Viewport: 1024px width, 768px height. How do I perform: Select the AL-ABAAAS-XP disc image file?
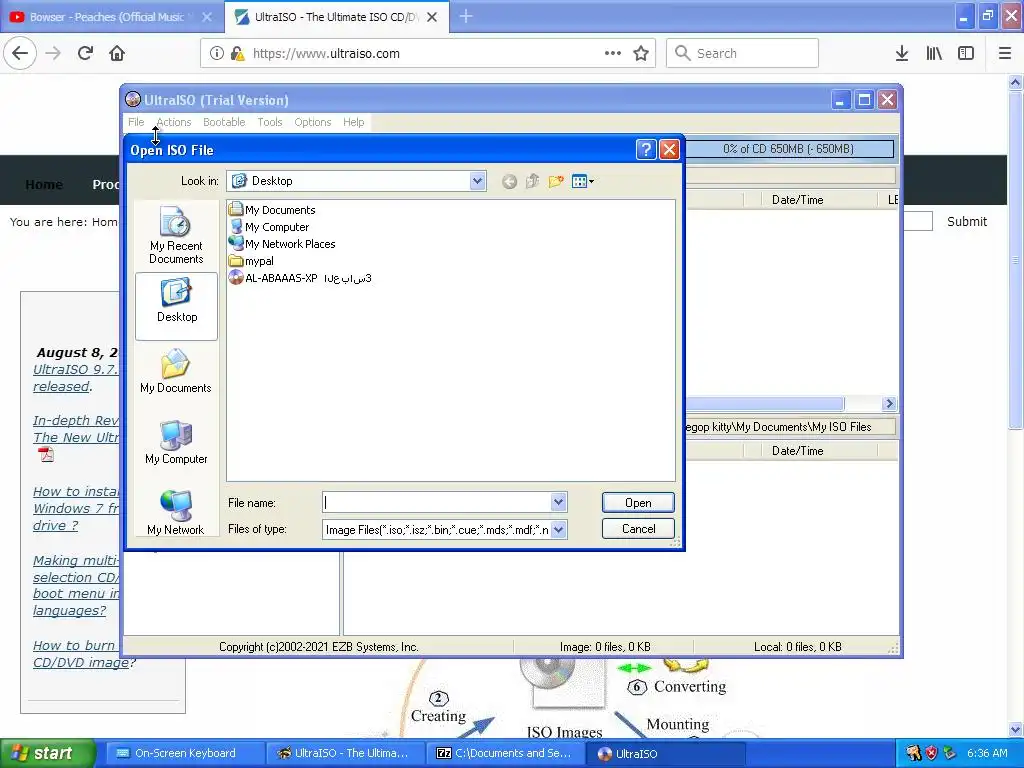point(300,278)
